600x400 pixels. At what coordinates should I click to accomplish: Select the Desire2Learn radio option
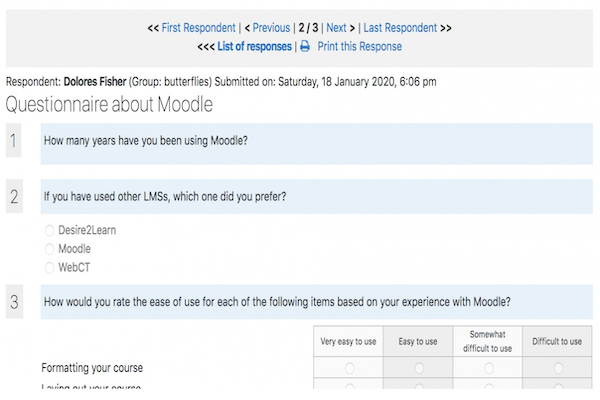[49, 230]
